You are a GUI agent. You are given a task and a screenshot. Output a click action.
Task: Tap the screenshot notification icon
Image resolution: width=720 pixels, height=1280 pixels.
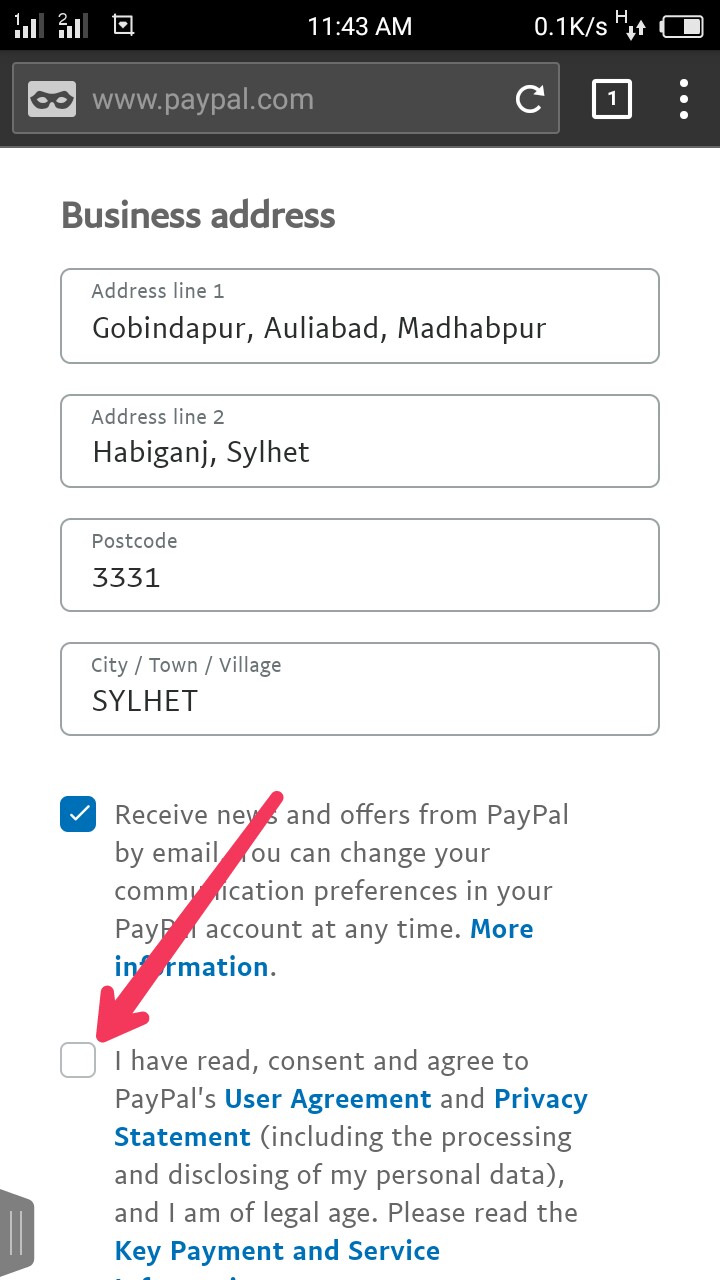point(124,25)
